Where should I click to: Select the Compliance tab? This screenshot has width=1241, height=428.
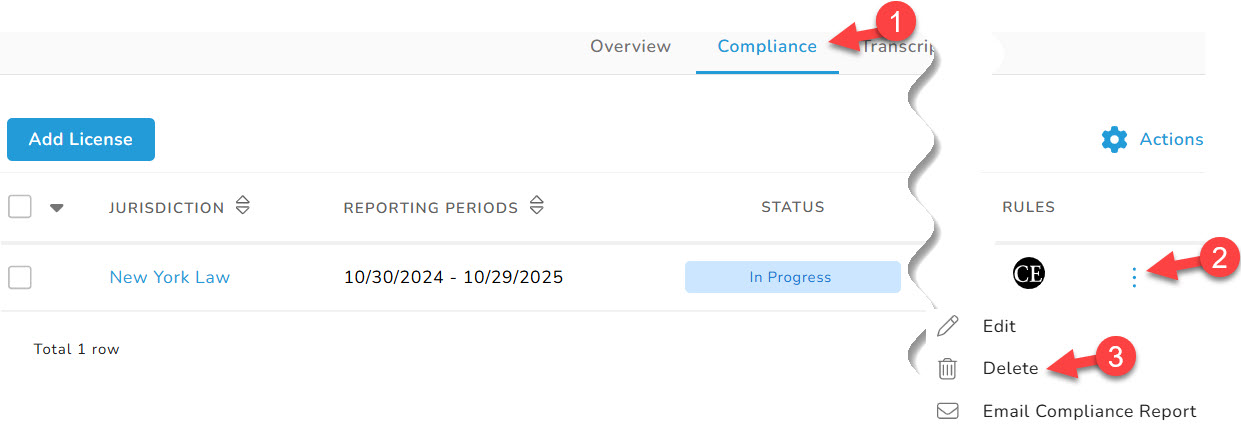click(x=767, y=46)
